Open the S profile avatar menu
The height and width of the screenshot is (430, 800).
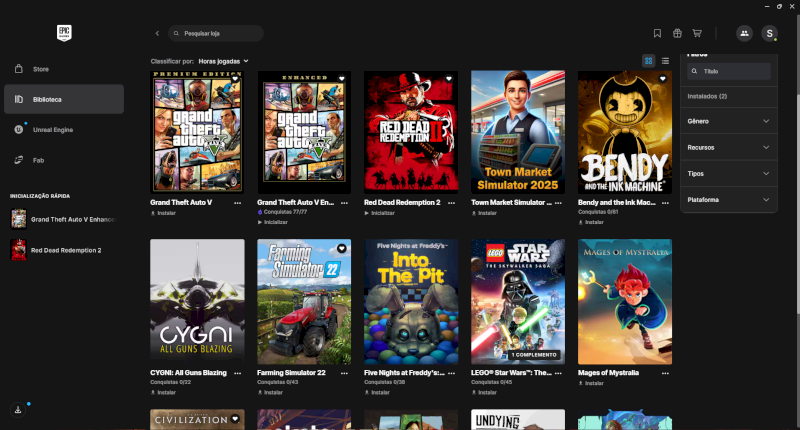click(x=769, y=33)
